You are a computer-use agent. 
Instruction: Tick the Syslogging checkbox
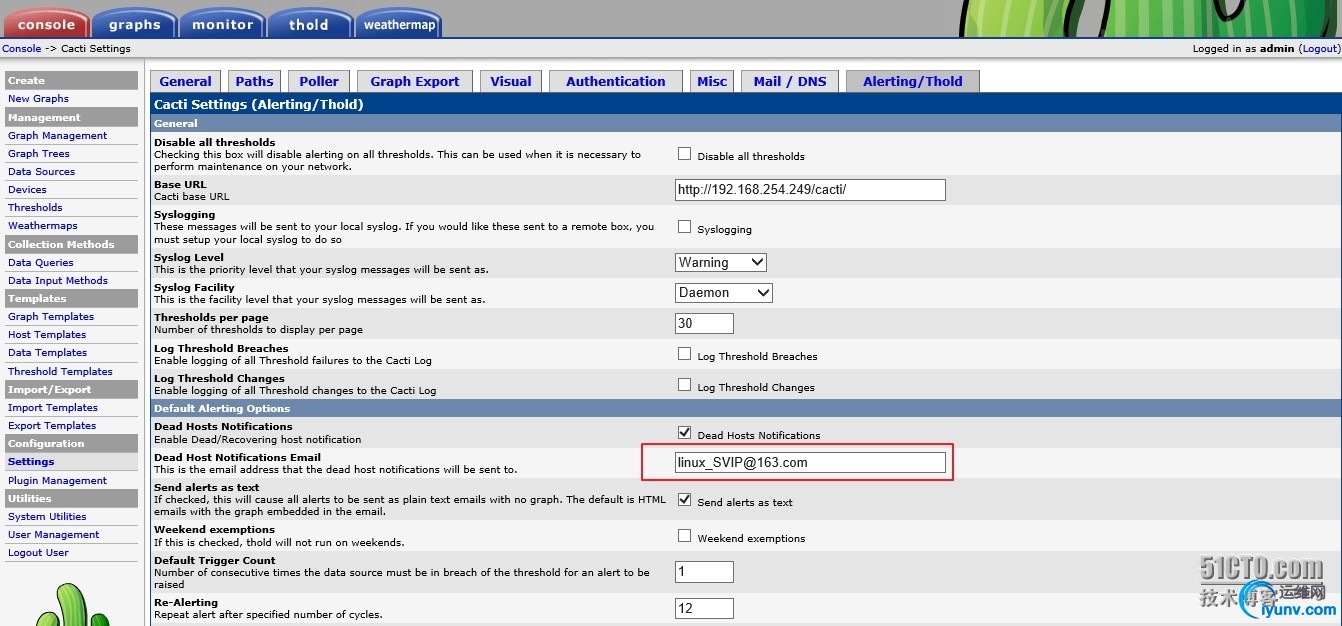[x=685, y=227]
